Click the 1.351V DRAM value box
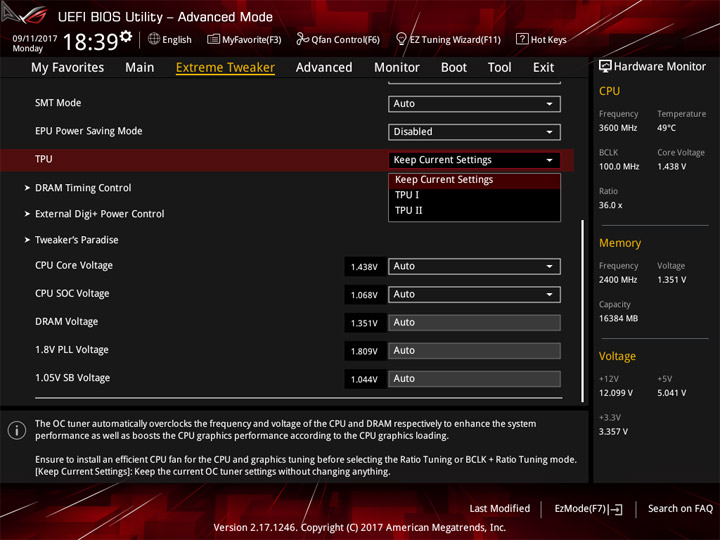The width and height of the screenshot is (720, 540). coord(365,323)
